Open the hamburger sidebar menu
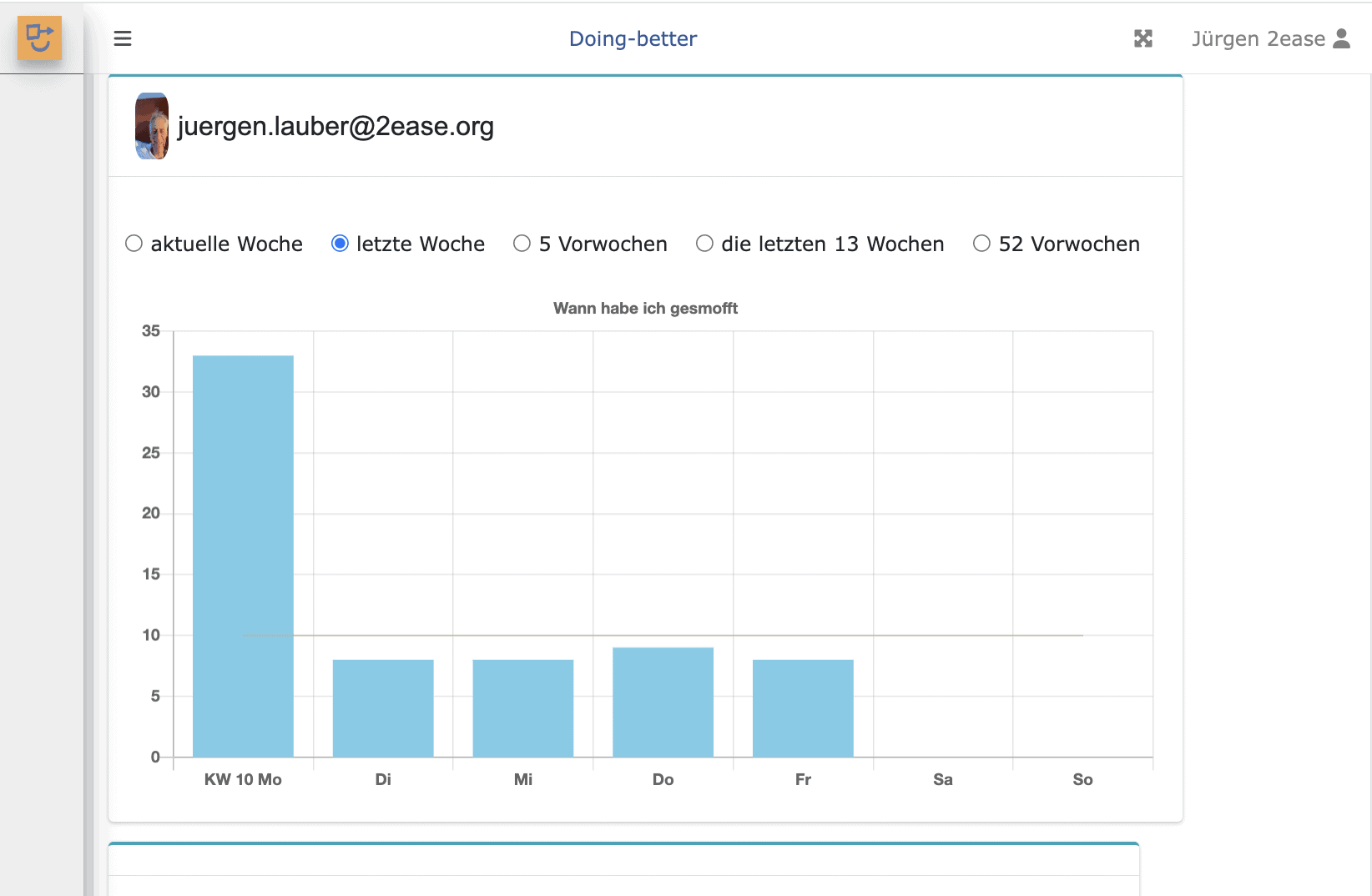Image resolution: width=1372 pixels, height=896 pixels. (x=123, y=38)
